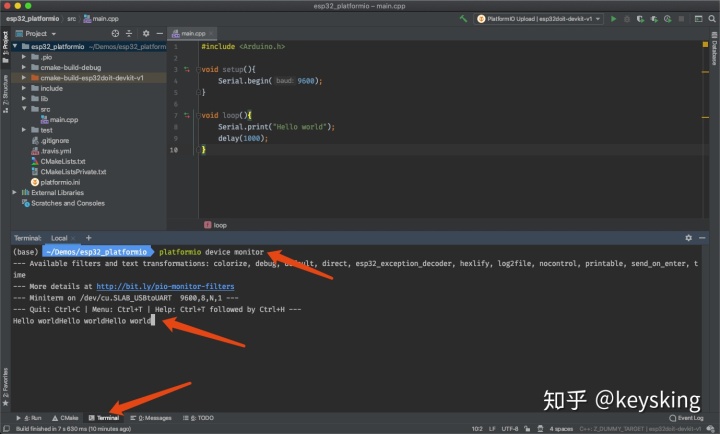Open Project panel gear settings
The height and width of the screenshot is (434, 720).
(146, 34)
